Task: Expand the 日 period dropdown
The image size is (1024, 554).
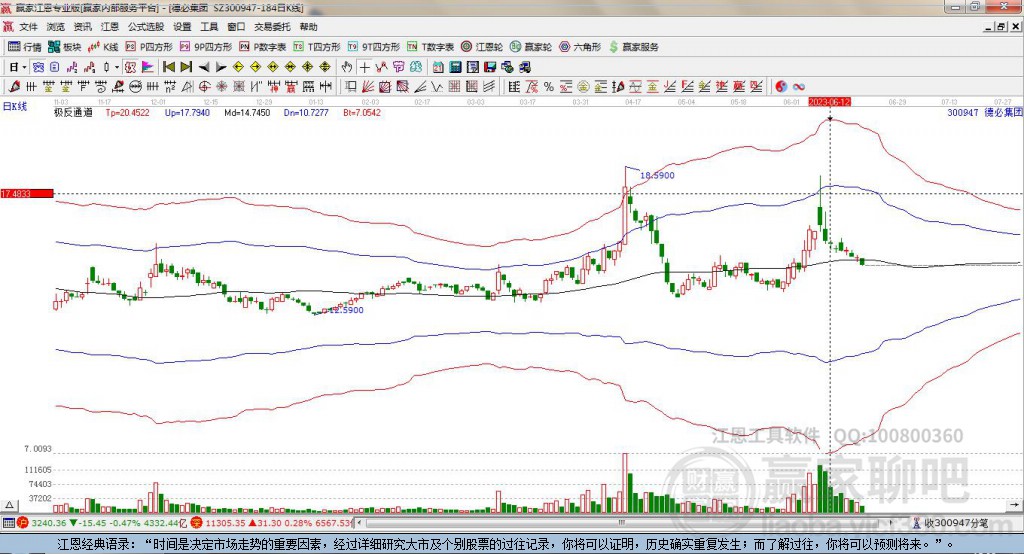Action: click(24, 67)
